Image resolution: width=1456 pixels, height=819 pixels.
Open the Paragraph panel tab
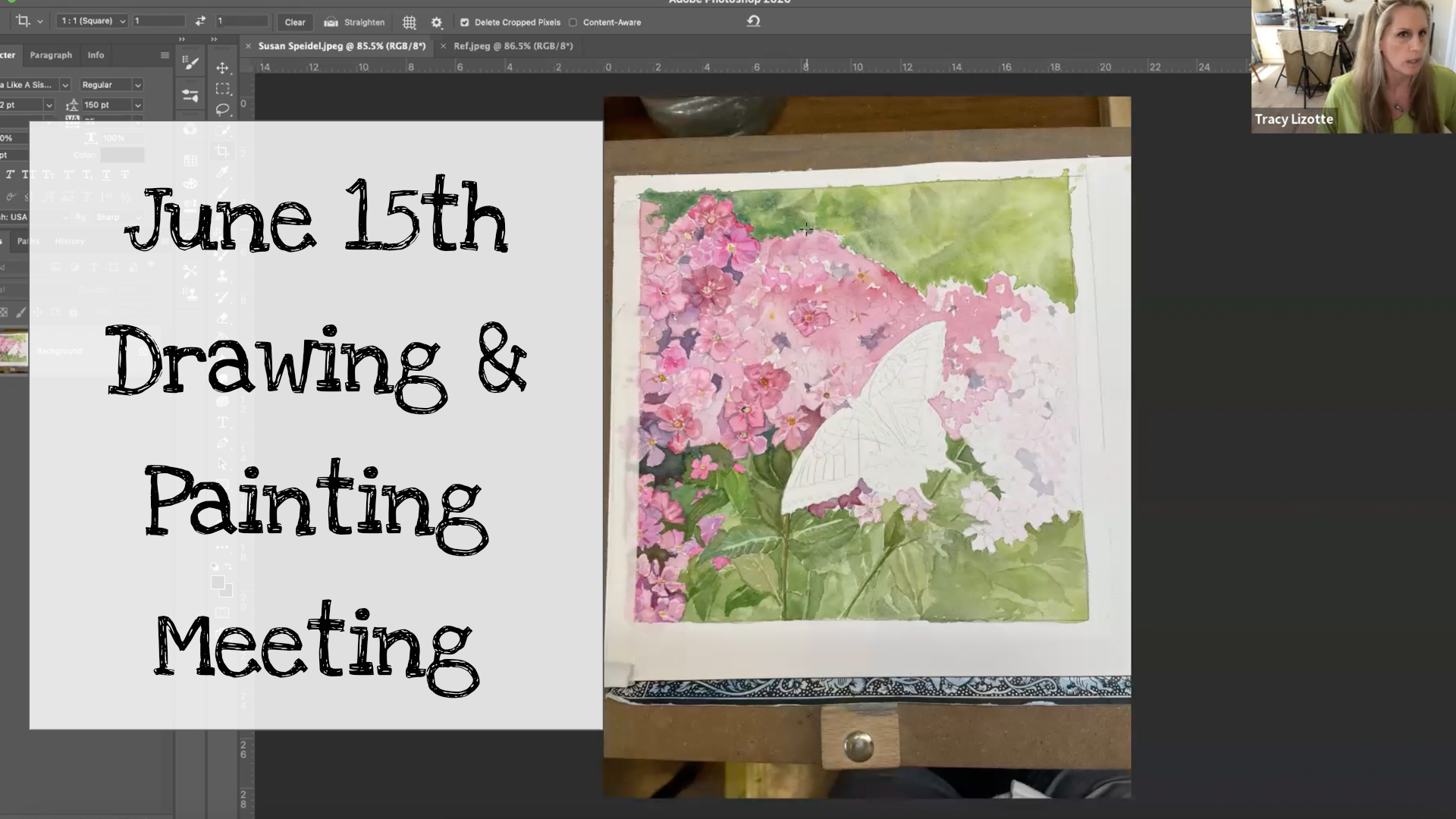point(51,55)
